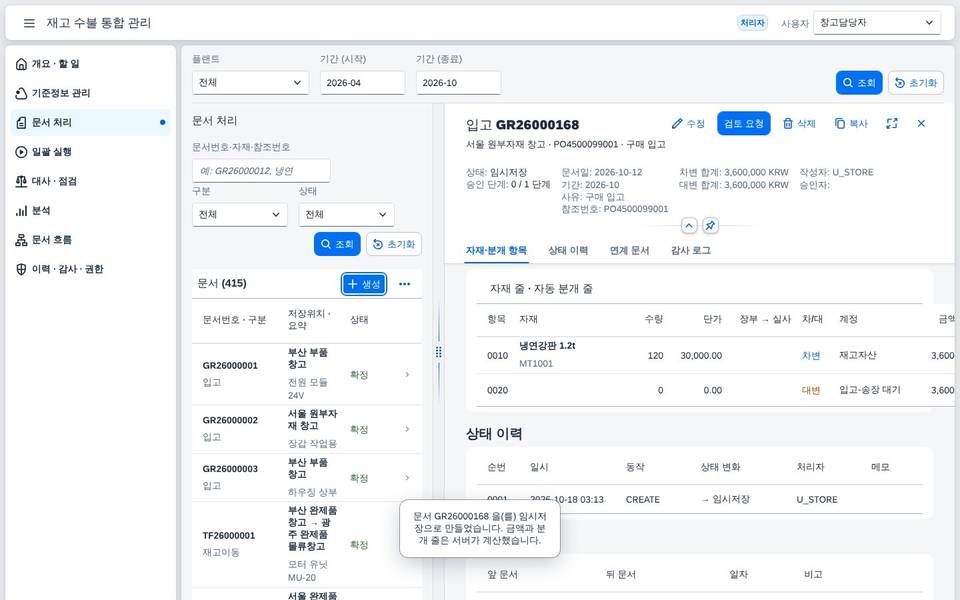960x600 pixels.
Task: Click the 삭제 trash button
Action: (799, 124)
